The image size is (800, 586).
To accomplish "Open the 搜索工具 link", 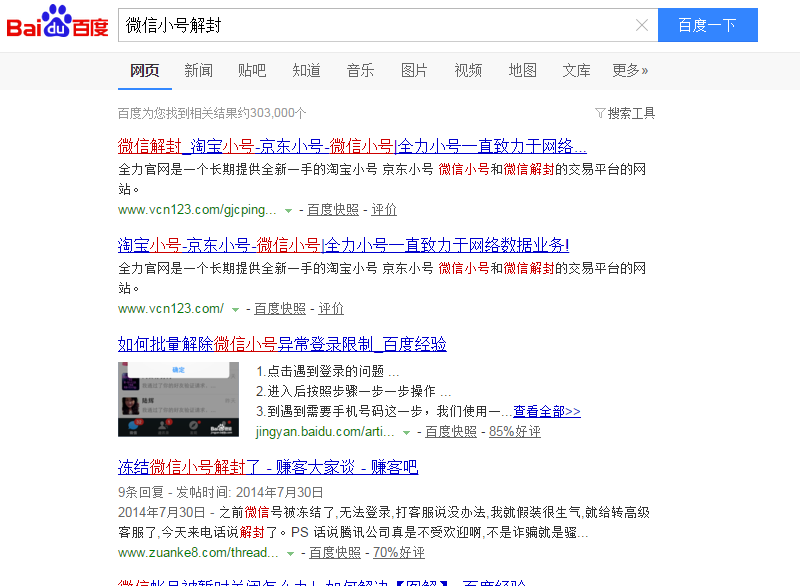I will [x=631, y=113].
